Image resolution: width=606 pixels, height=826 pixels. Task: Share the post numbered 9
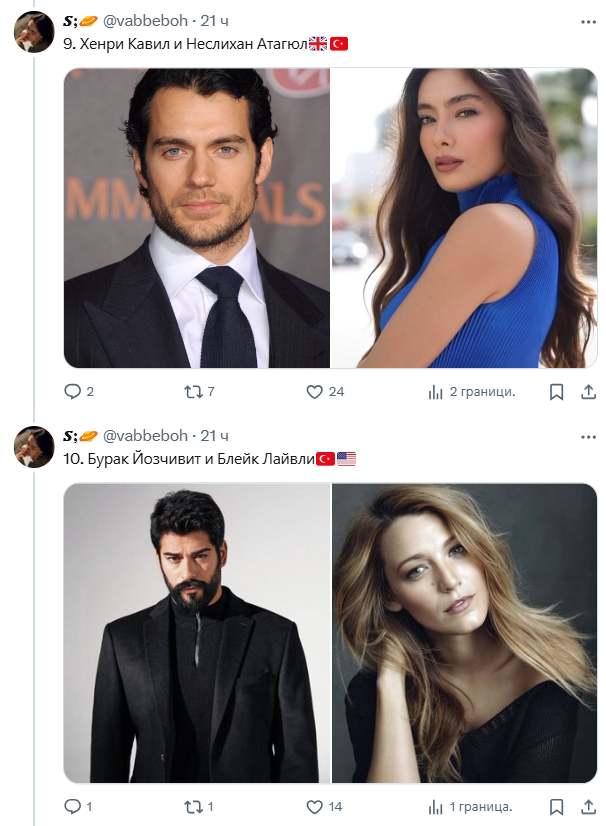(588, 392)
